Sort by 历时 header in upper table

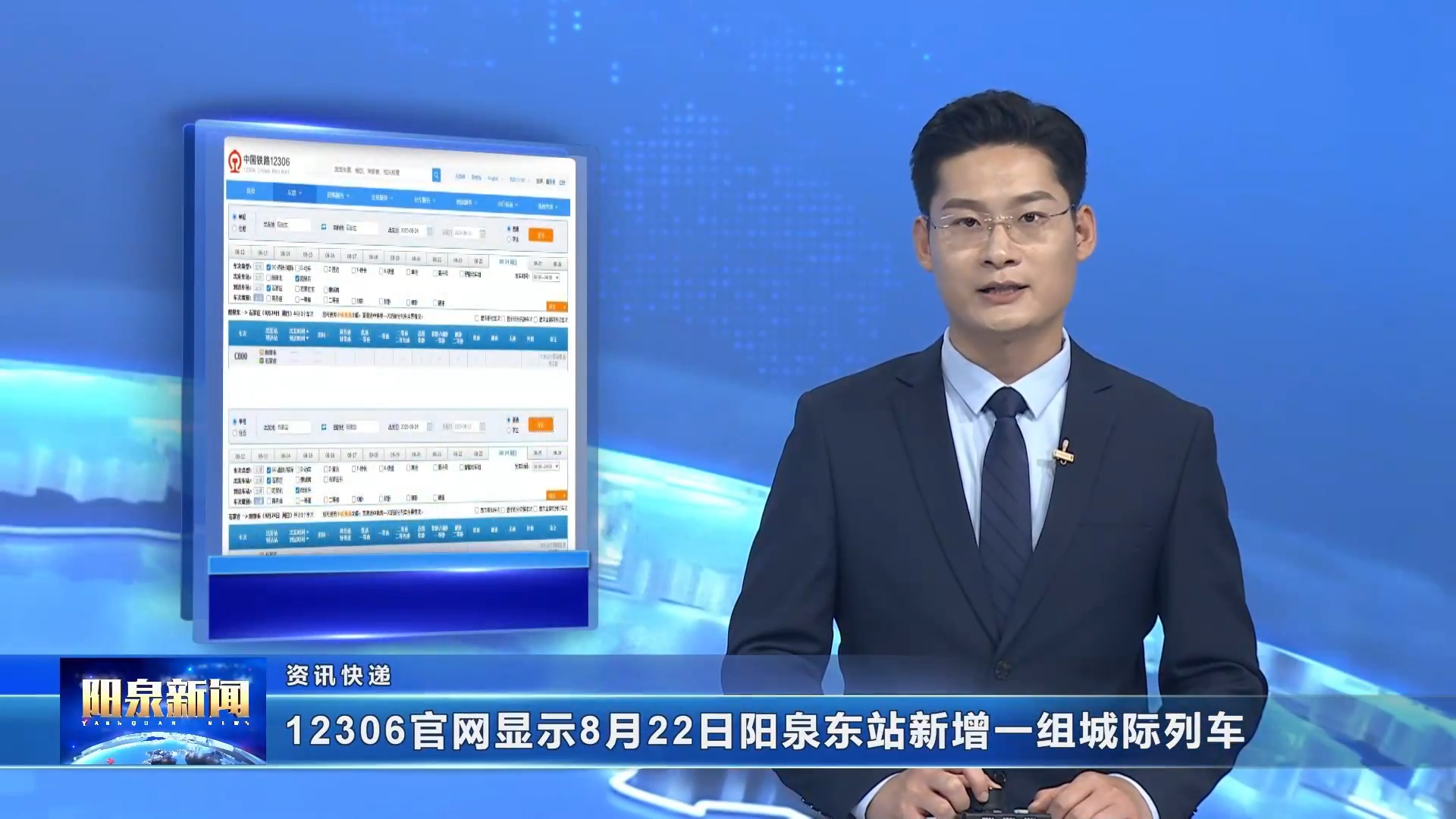click(x=322, y=334)
